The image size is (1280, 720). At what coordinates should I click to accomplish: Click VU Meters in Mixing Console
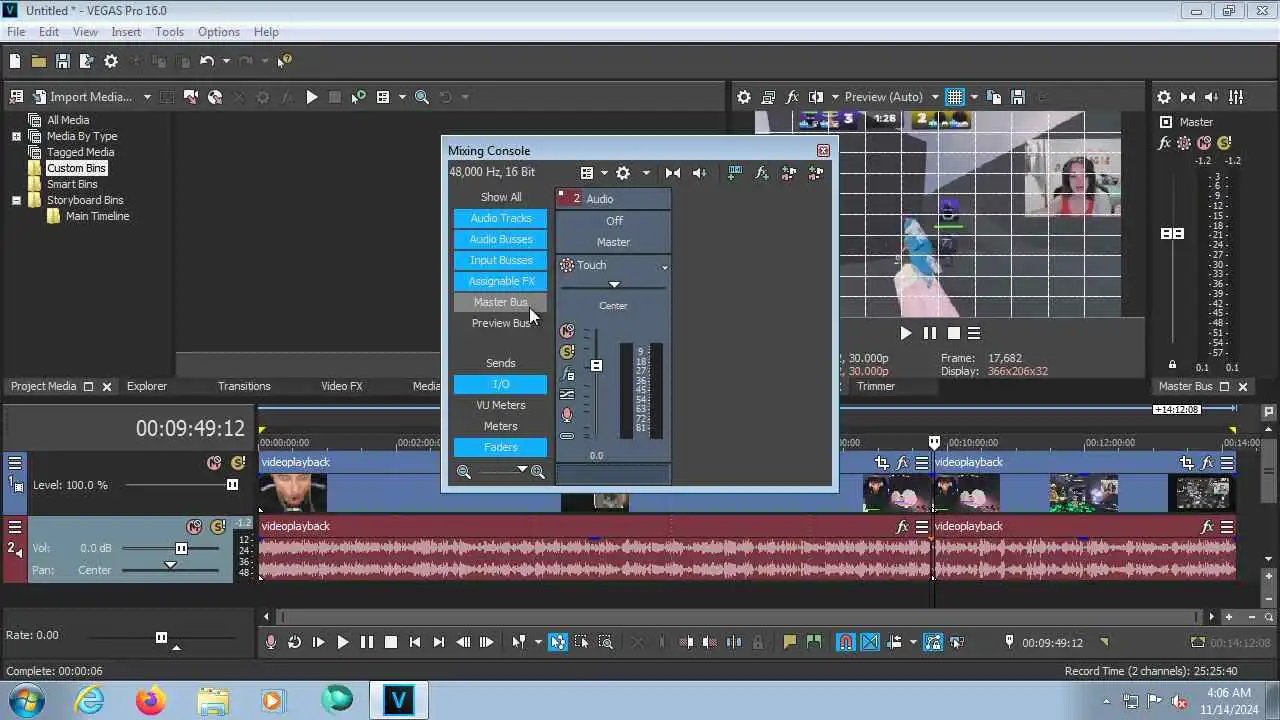coord(501,405)
